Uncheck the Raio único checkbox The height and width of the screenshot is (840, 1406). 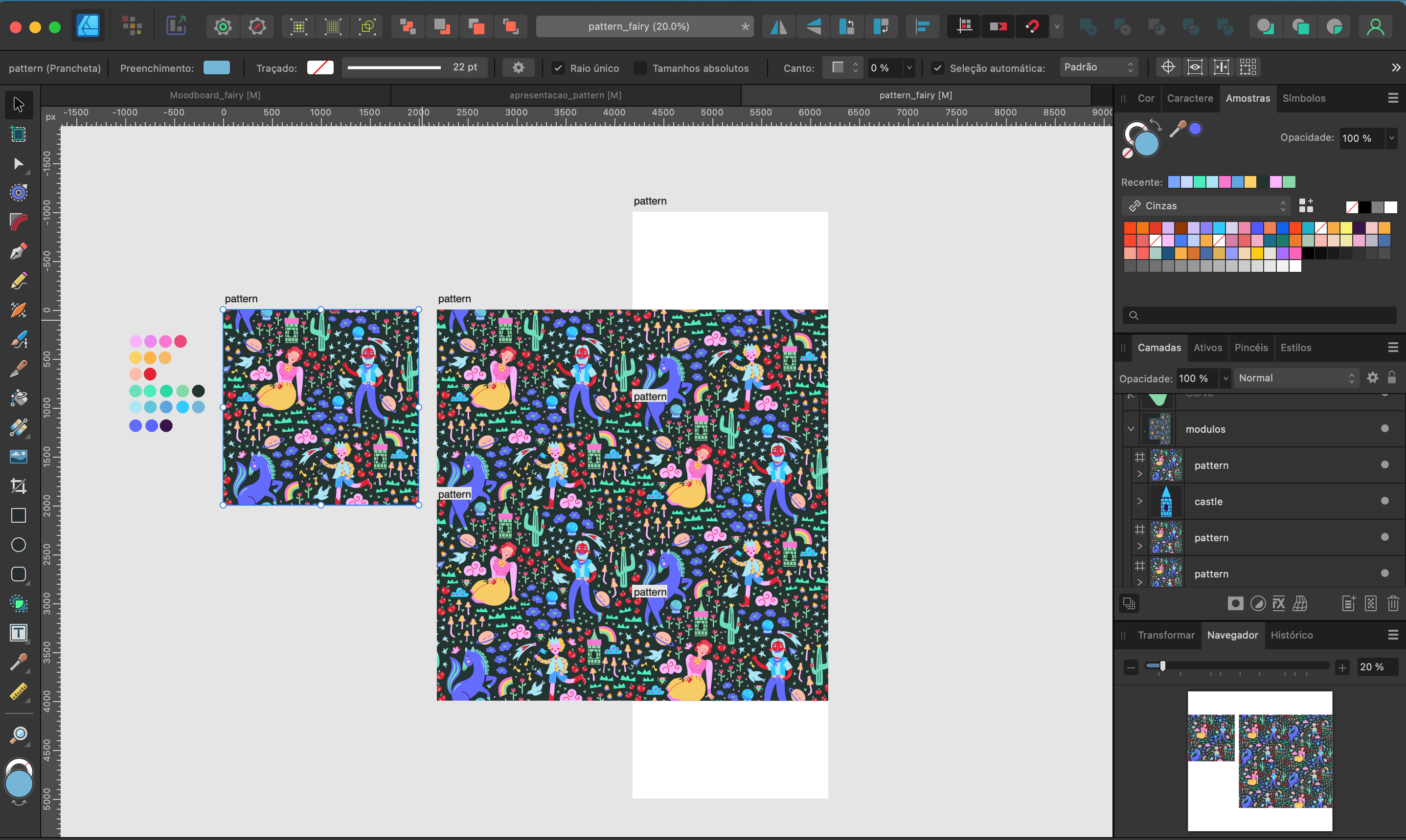(558, 68)
